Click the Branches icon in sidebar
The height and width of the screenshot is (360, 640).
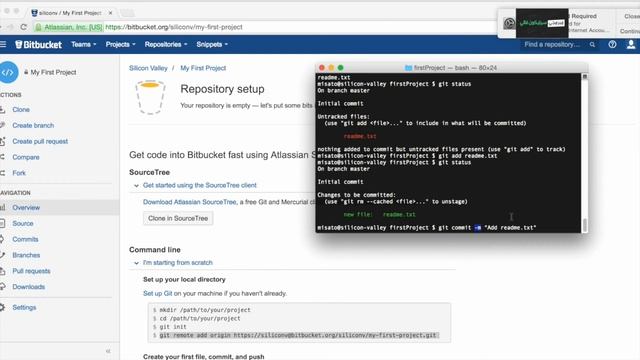(x=2, y=255)
